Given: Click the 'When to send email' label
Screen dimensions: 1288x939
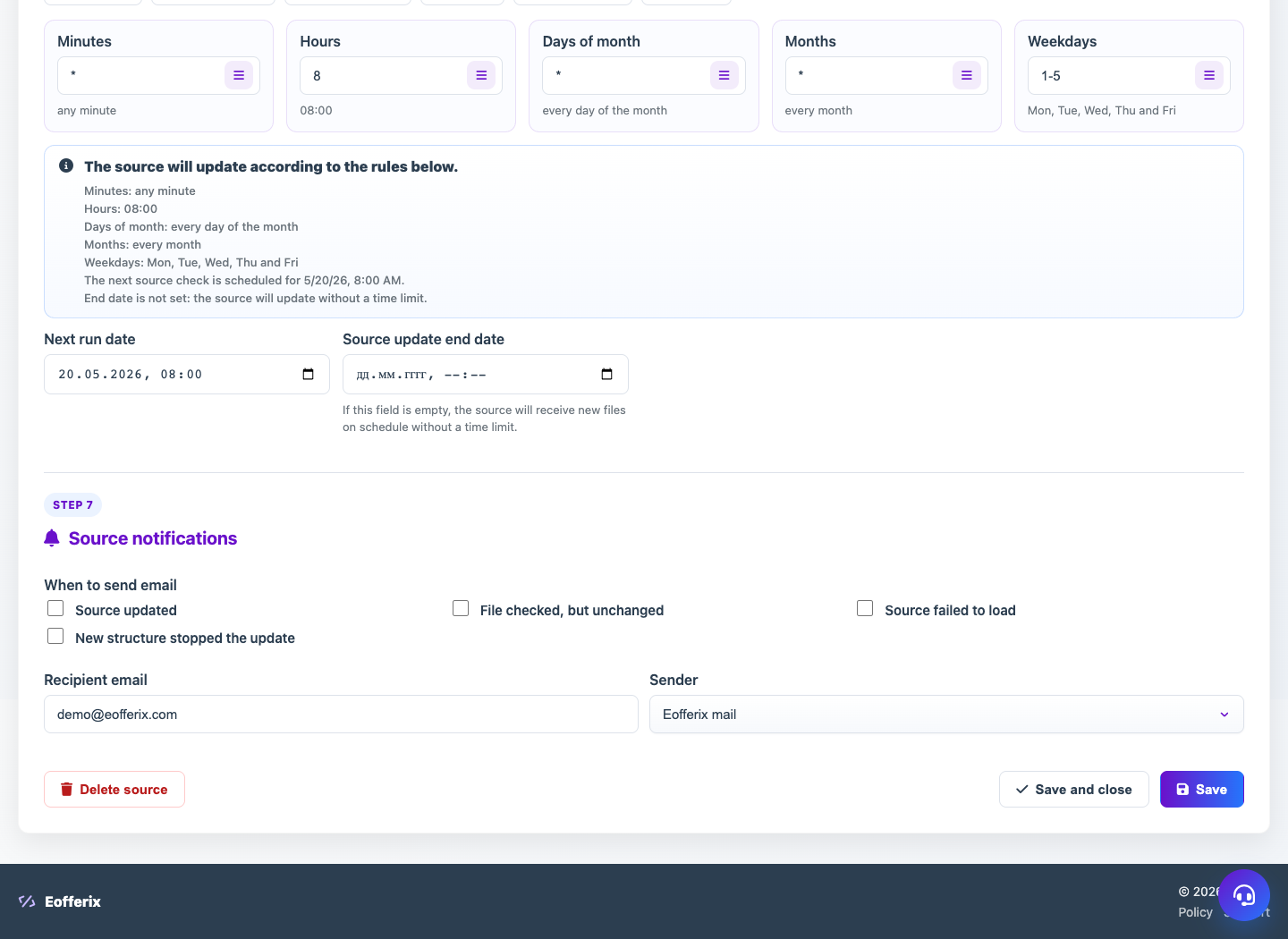Looking at the screenshot, I should 111,585.
